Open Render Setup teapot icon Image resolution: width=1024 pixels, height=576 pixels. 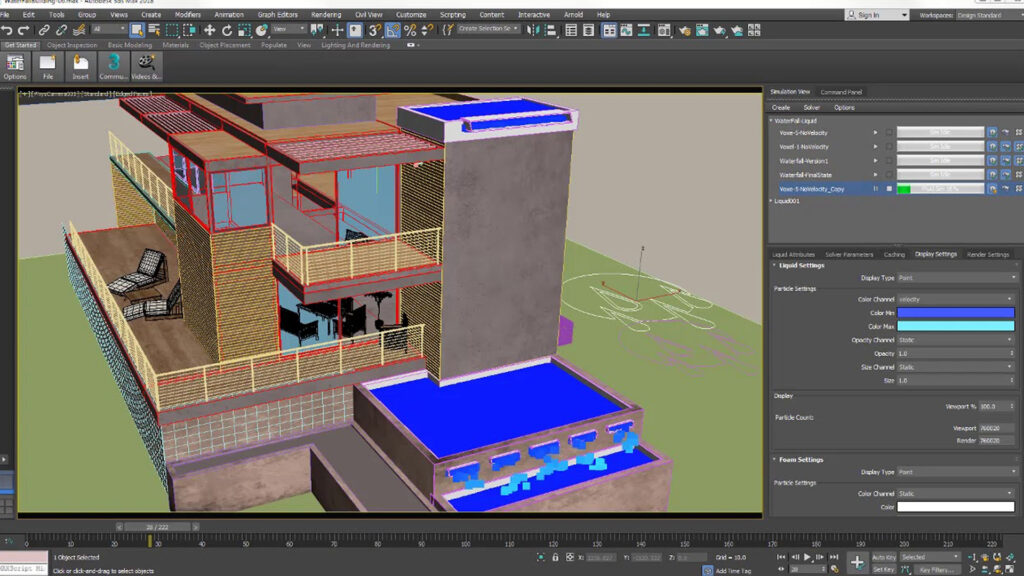click(x=684, y=30)
